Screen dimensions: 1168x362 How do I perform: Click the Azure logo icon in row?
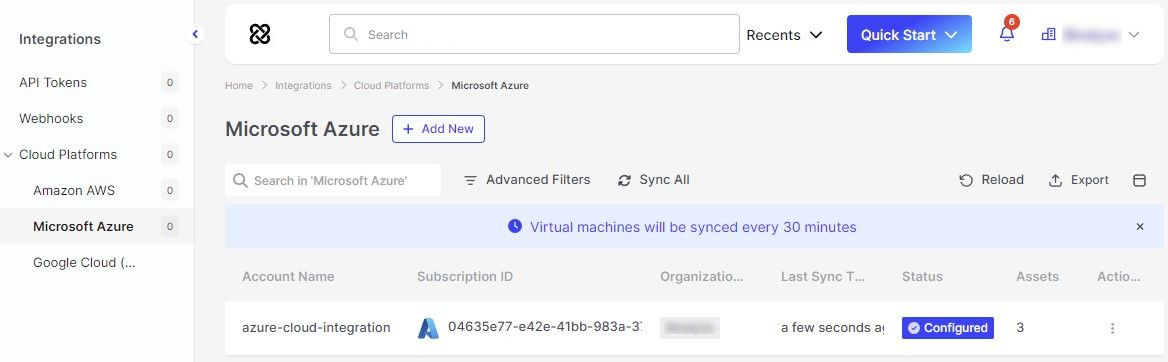click(428, 328)
